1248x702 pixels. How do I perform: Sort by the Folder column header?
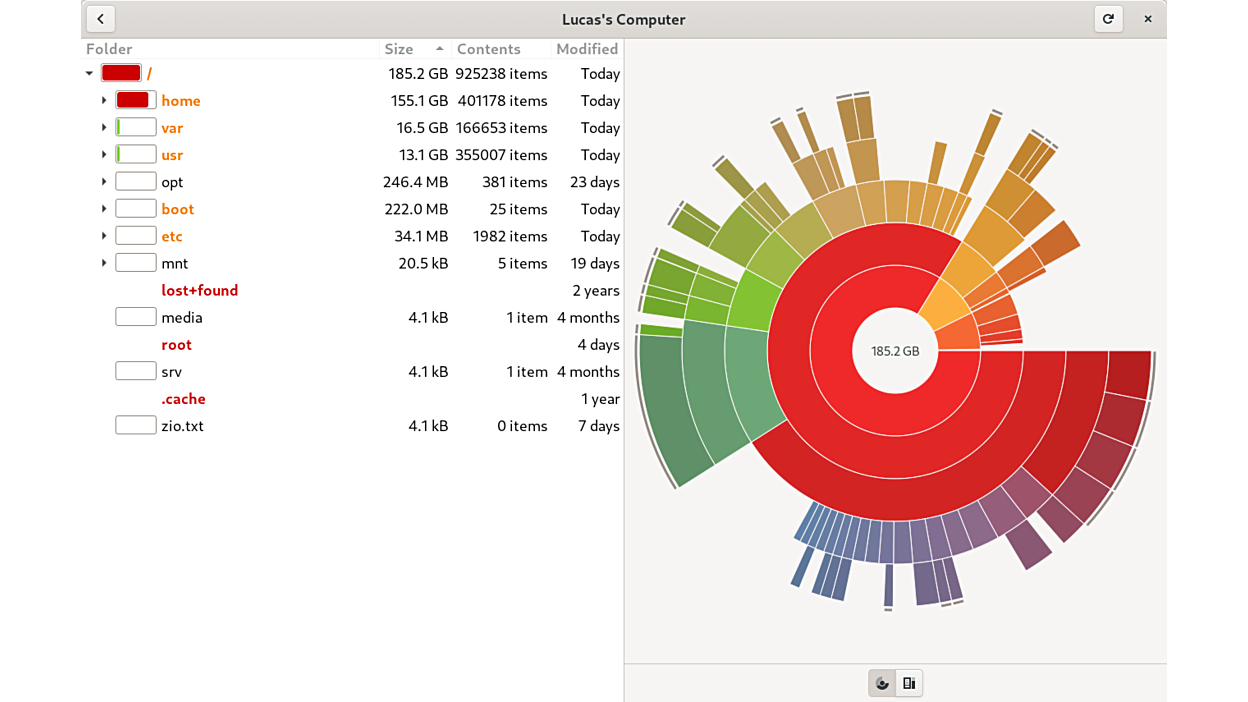[109, 49]
